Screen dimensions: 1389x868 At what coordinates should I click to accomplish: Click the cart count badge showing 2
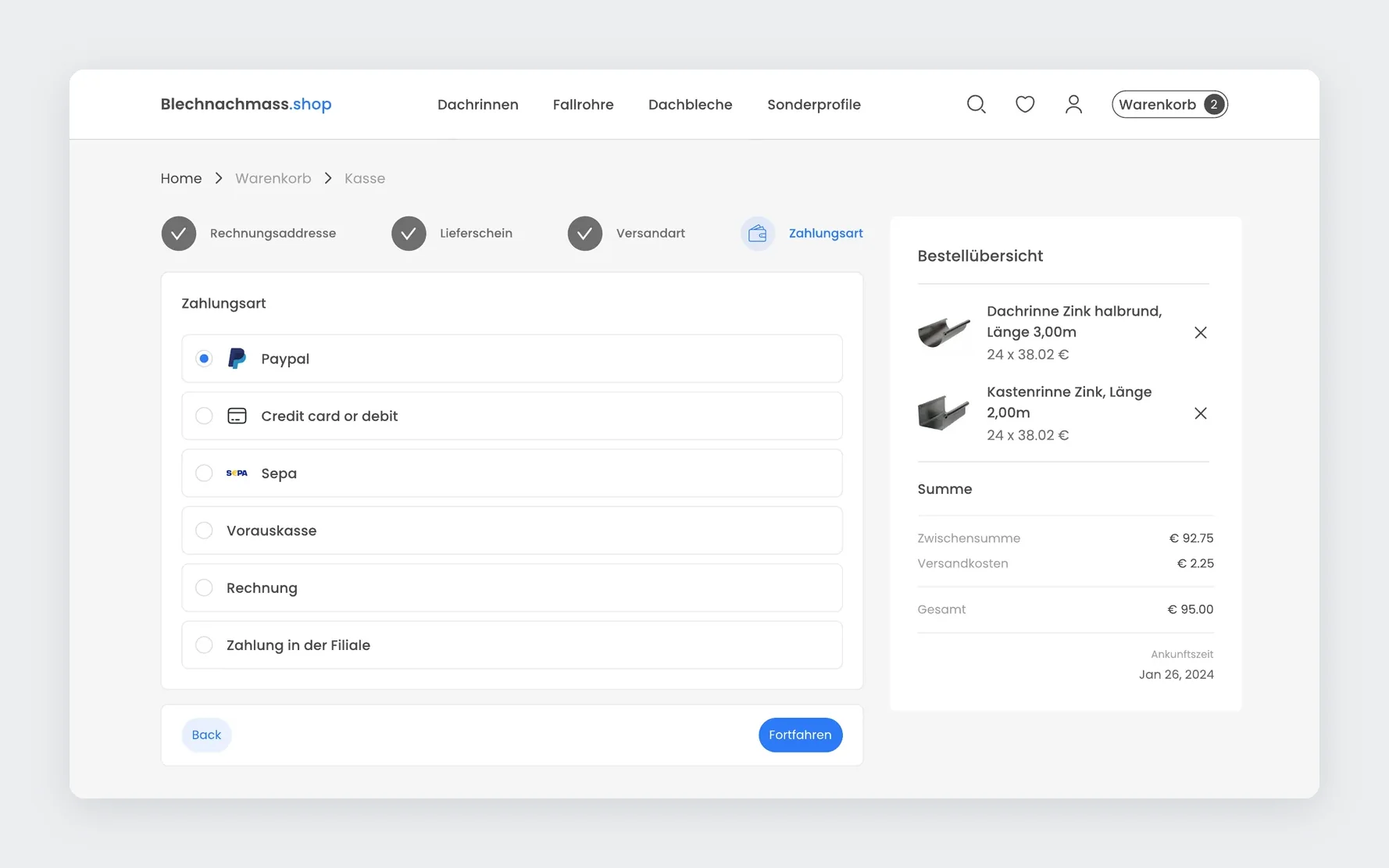click(x=1213, y=104)
